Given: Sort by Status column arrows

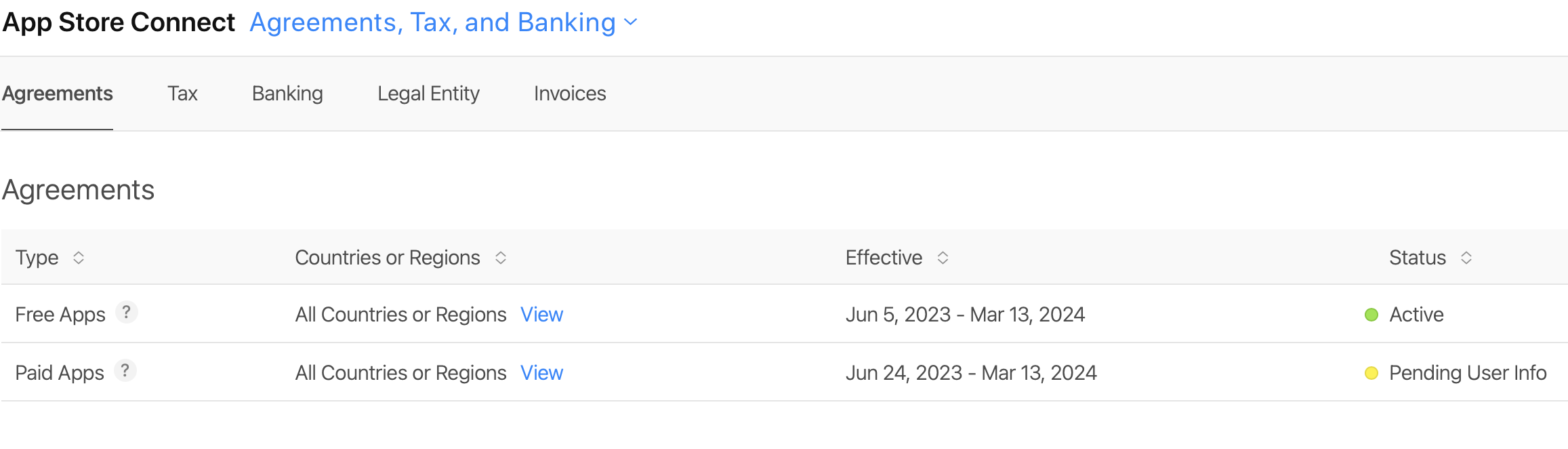Looking at the screenshot, I should pos(1466,258).
